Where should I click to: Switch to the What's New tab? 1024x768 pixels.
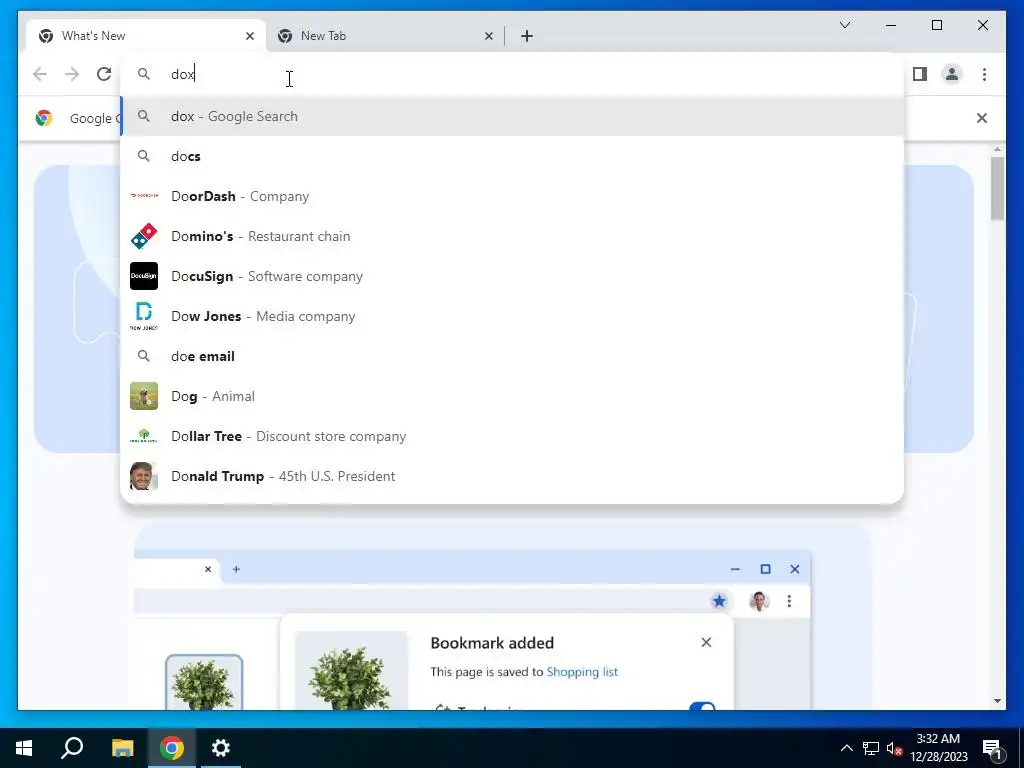point(146,36)
